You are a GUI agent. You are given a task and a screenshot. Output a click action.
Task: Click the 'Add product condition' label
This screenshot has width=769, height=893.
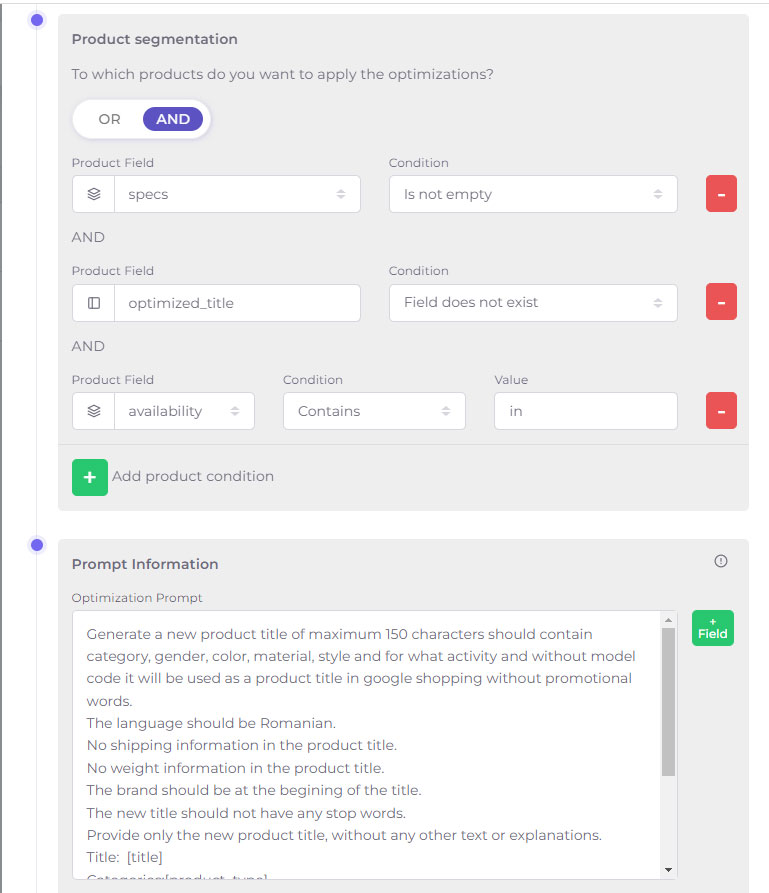point(193,476)
